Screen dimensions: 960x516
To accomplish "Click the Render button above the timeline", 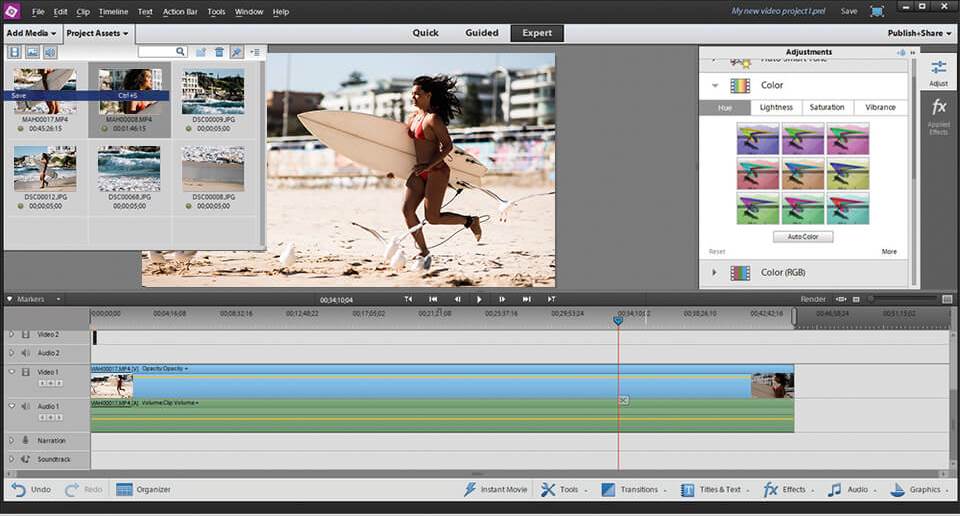I will pos(813,299).
